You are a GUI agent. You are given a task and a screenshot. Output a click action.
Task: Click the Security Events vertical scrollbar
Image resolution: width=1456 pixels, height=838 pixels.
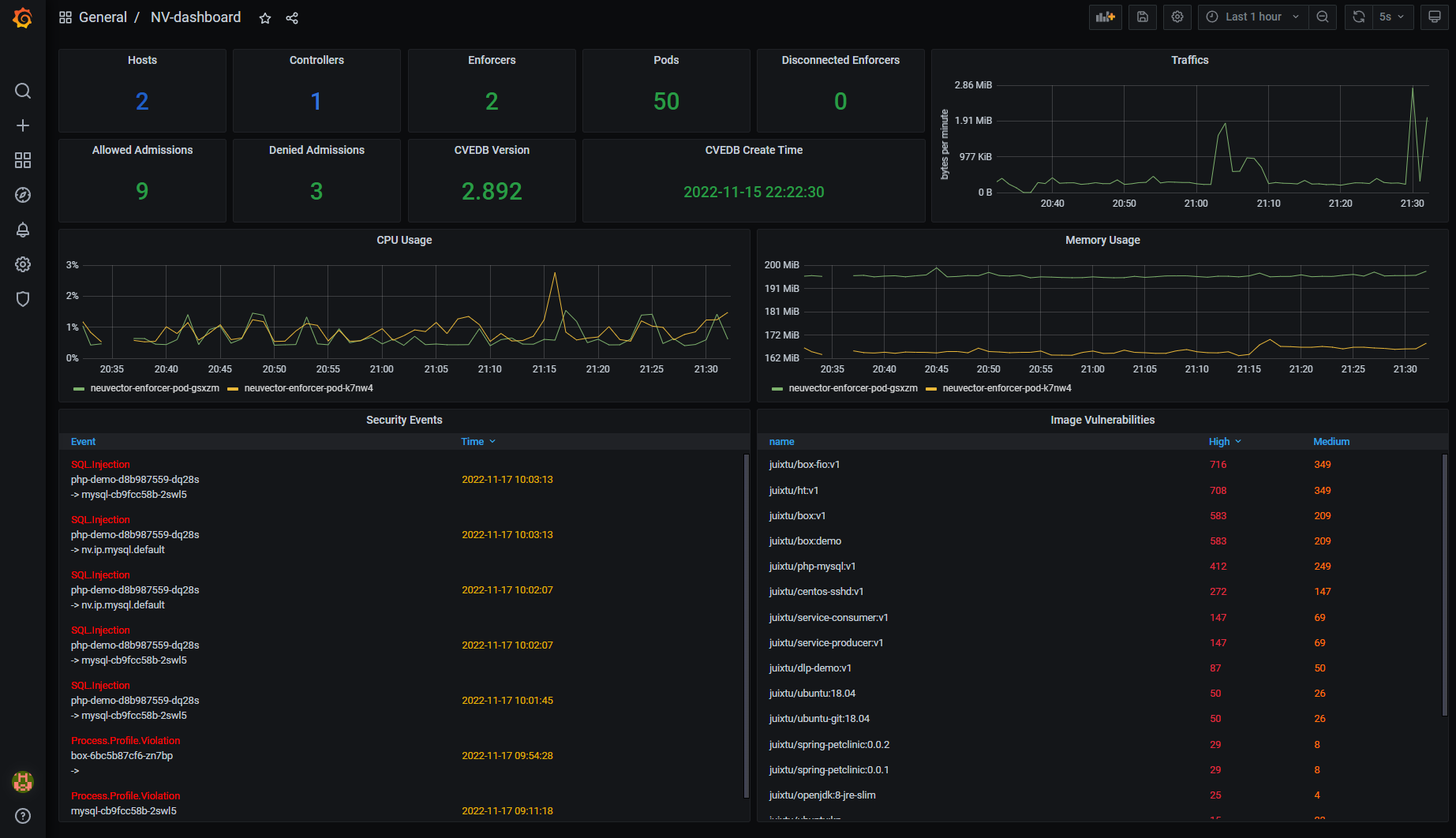[x=747, y=626]
